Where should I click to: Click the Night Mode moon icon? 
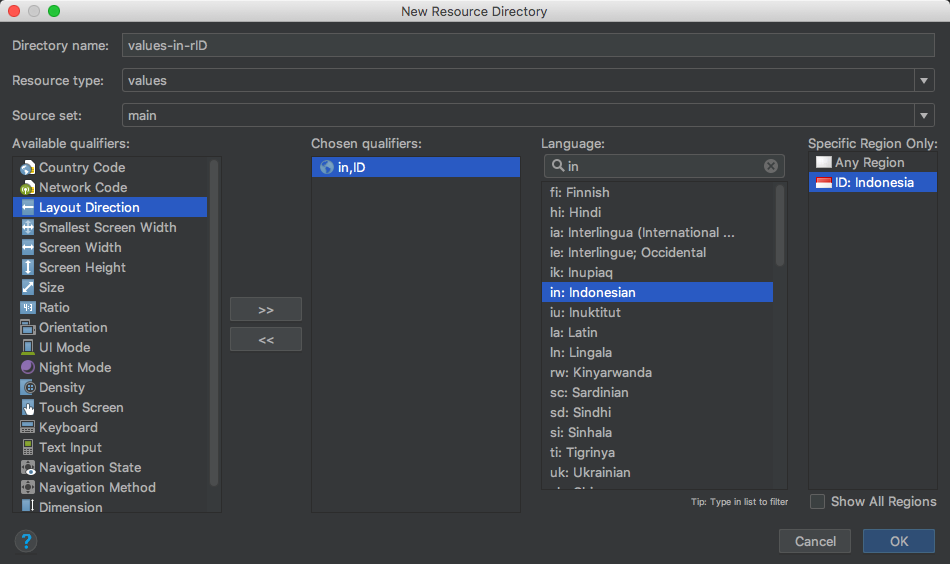(x=27, y=368)
